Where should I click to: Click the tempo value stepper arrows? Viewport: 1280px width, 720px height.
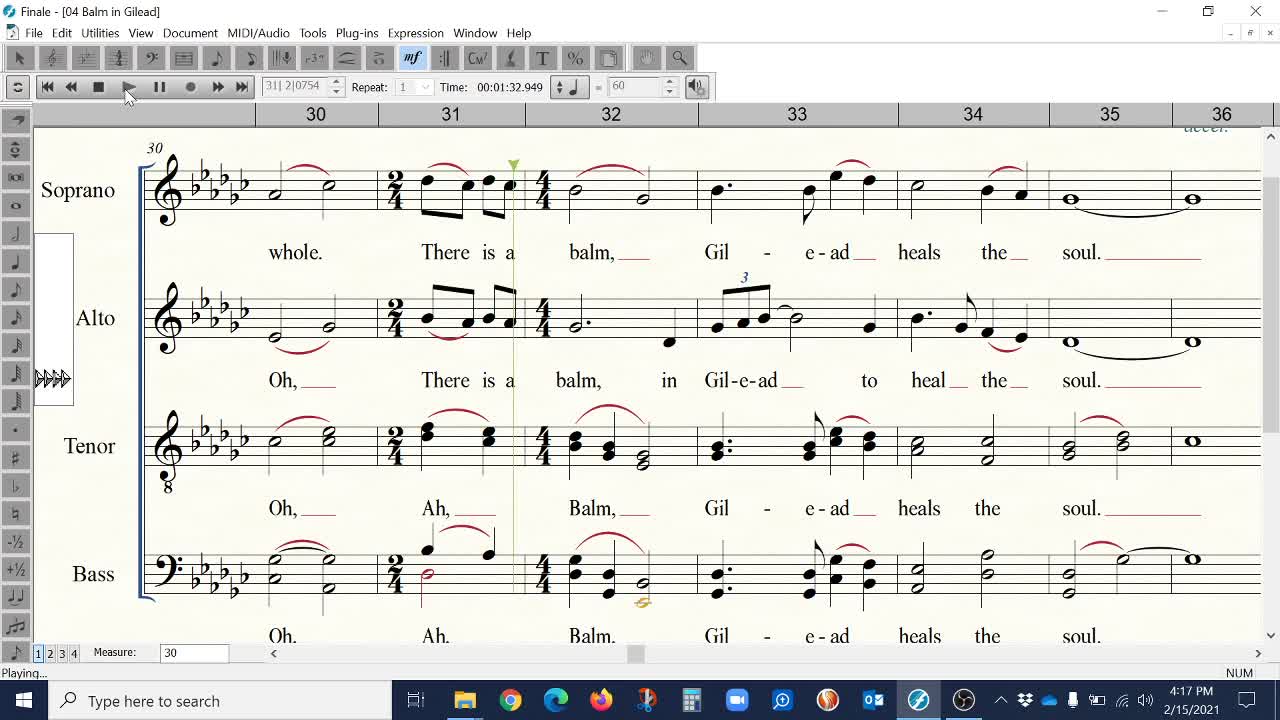670,87
